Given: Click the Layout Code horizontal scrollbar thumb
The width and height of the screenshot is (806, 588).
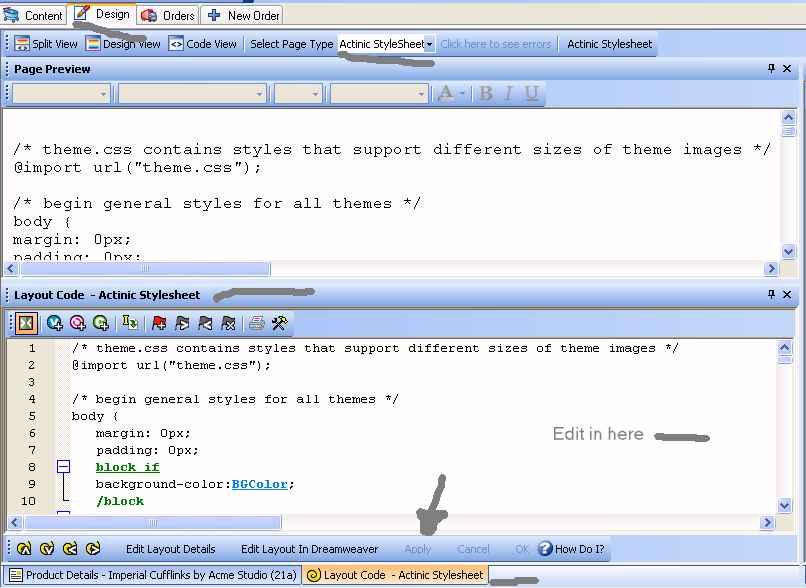Looking at the screenshot, I should coord(150,523).
